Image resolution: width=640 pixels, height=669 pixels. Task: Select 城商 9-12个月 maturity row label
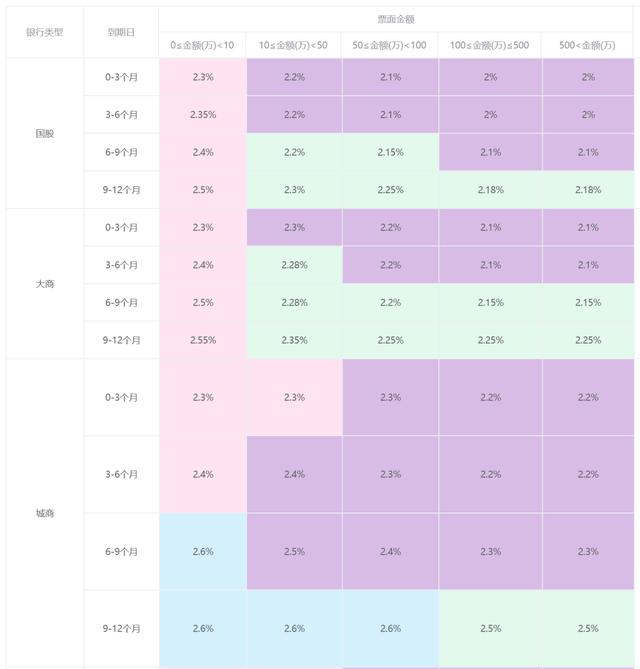click(x=121, y=628)
